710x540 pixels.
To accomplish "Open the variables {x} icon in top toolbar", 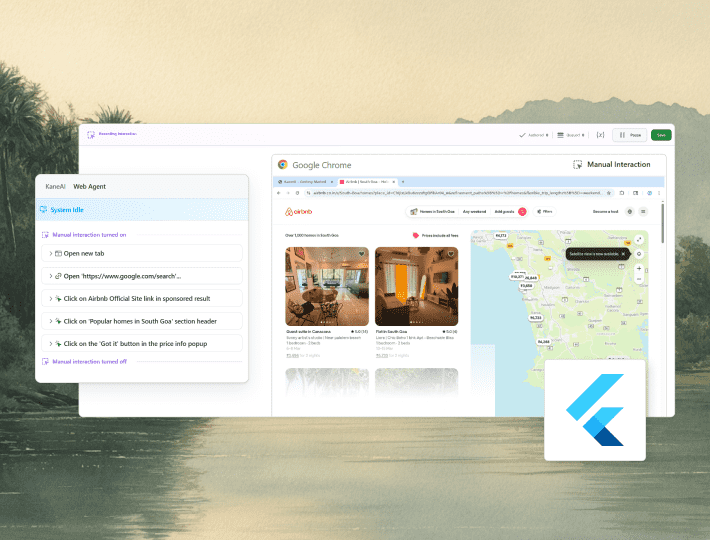I will pyautogui.click(x=600, y=135).
